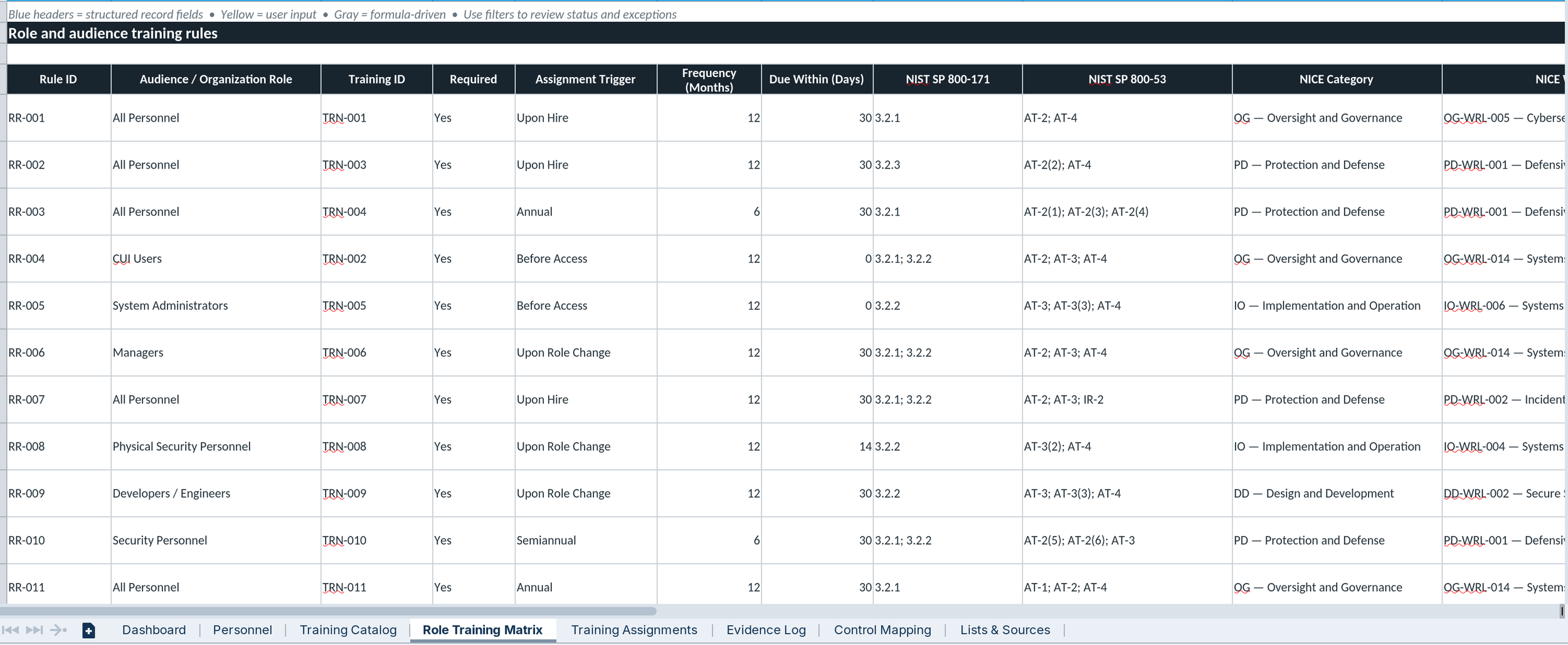The image size is (1568, 645).
Task: Click AT-2(5); AT-2(6); AT-3 cell
Action: (x=1127, y=540)
